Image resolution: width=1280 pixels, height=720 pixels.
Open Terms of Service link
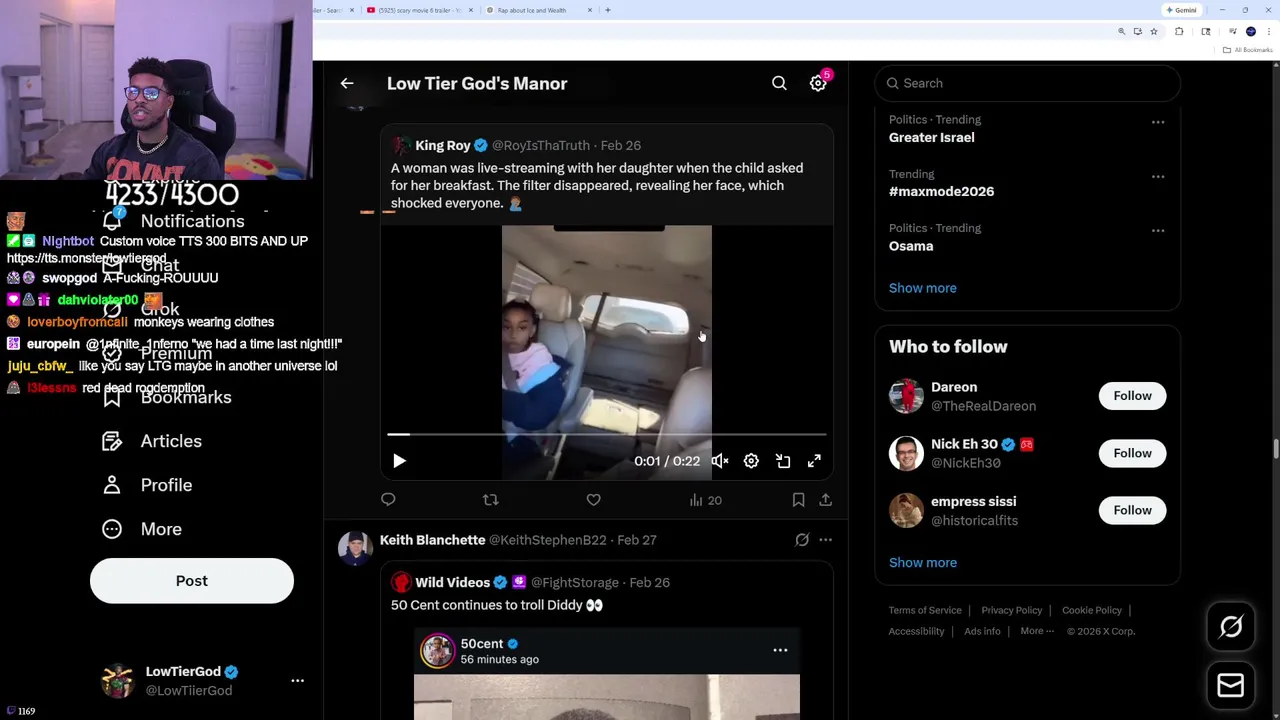click(x=925, y=610)
